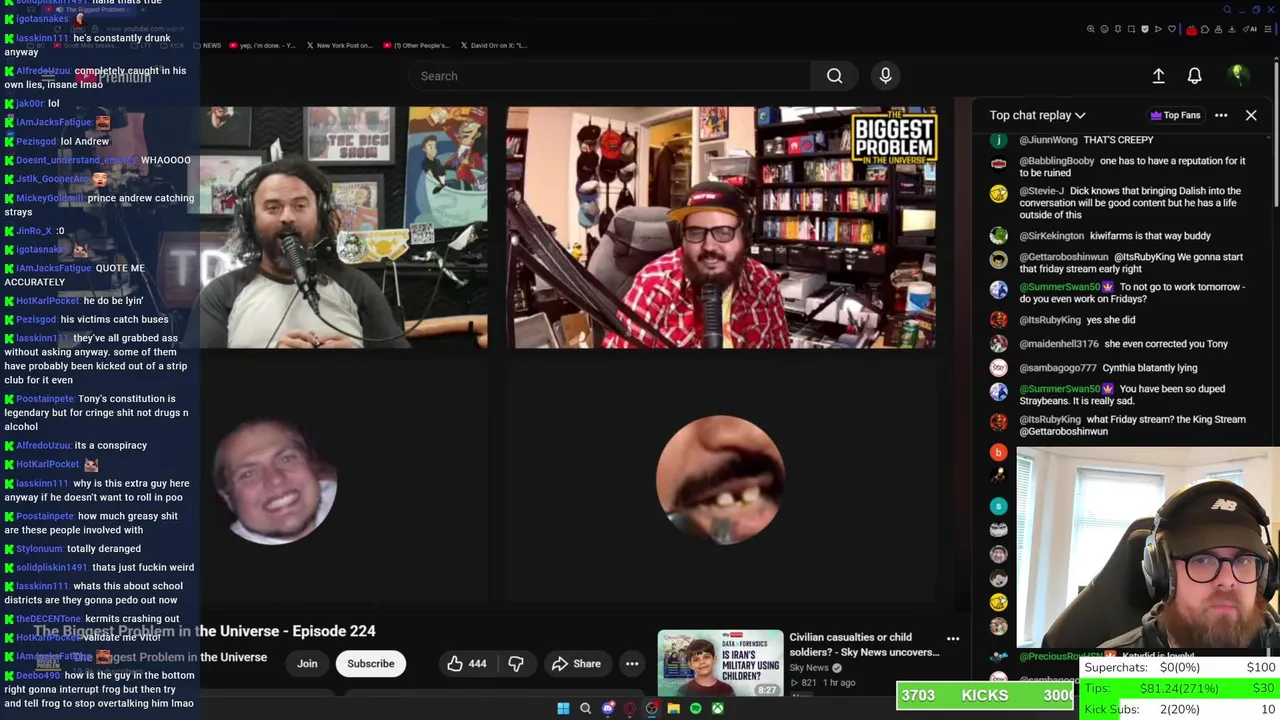Click the browser ad-blocker shield icon
The image size is (1280, 720).
[x=1145, y=29]
